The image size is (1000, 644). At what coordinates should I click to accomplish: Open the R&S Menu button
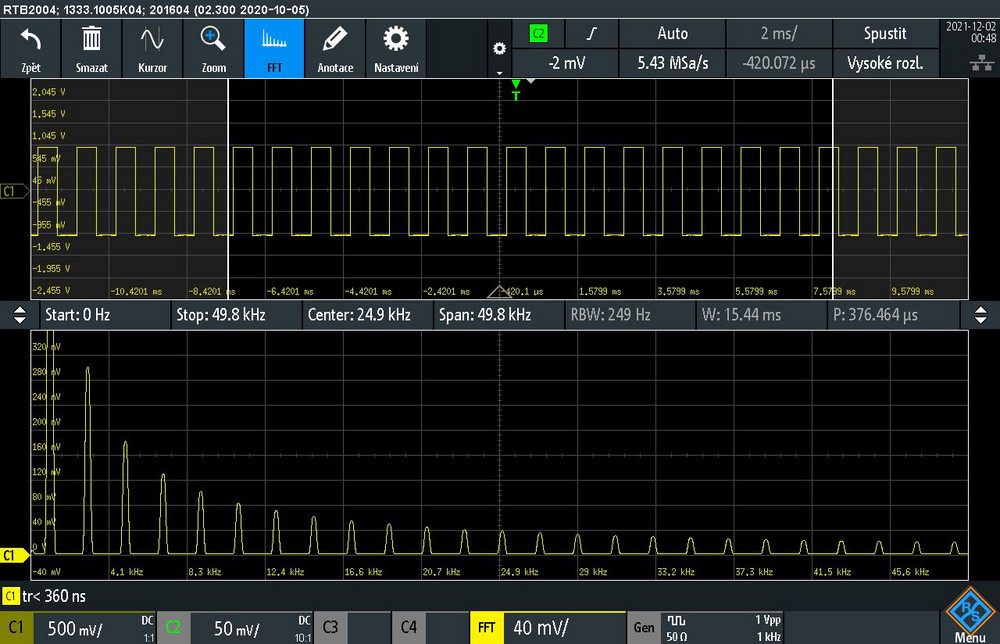coord(970,616)
